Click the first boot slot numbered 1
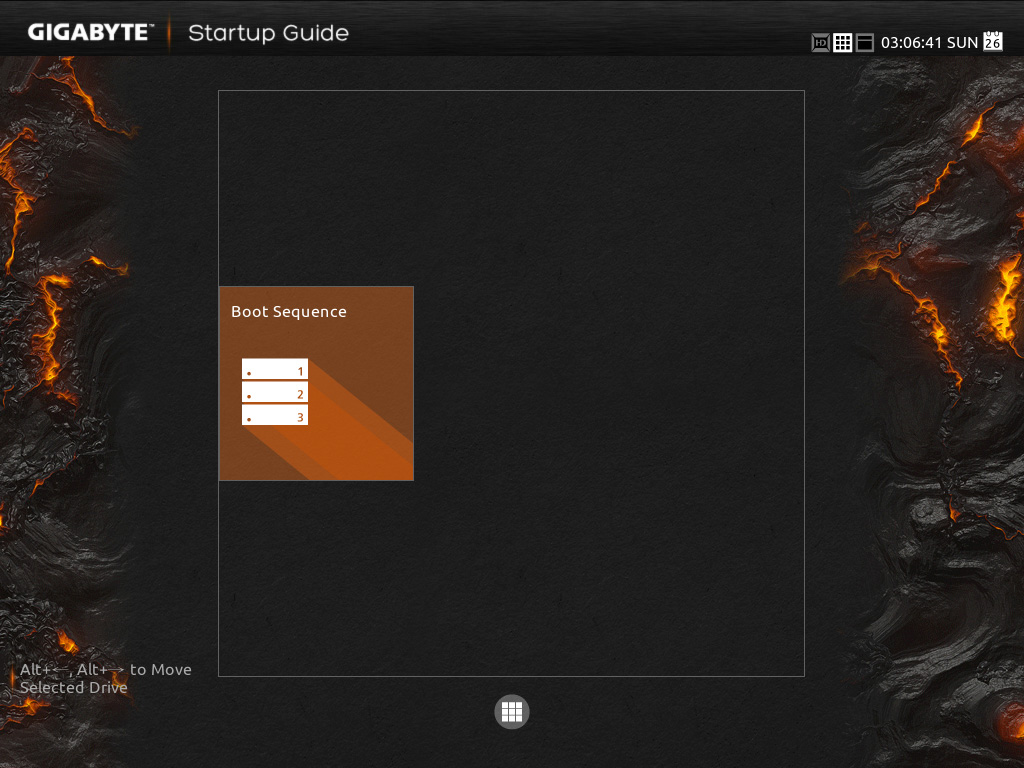This screenshot has width=1024, height=768. (275, 370)
